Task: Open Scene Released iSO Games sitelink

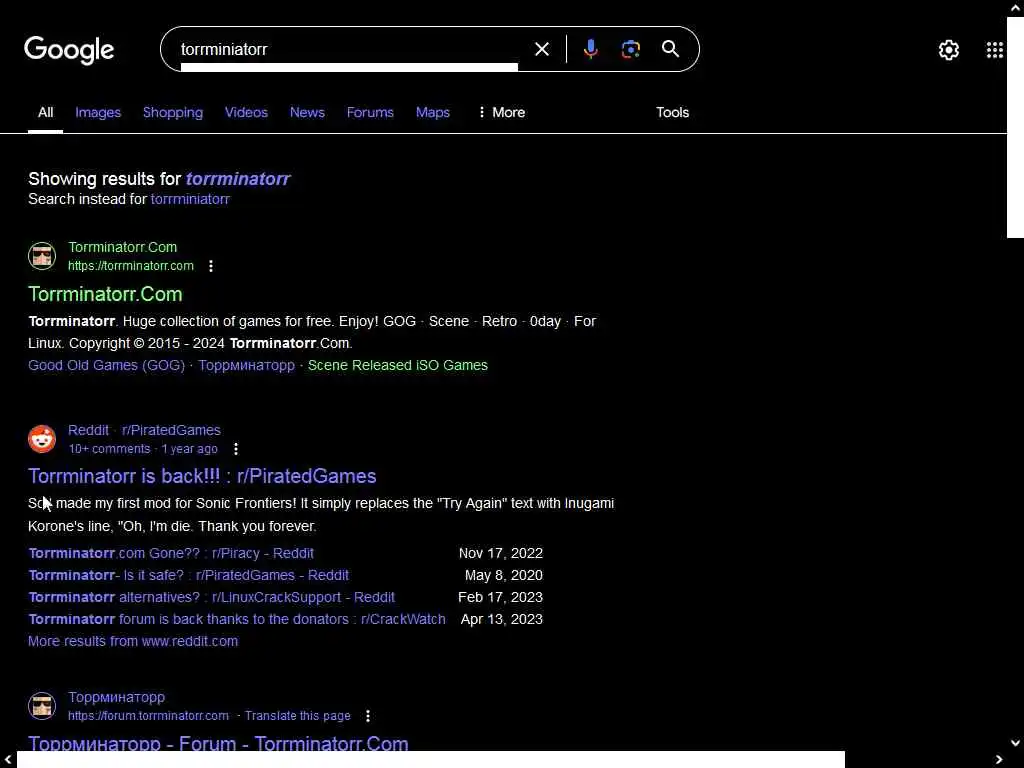Action: point(398,365)
